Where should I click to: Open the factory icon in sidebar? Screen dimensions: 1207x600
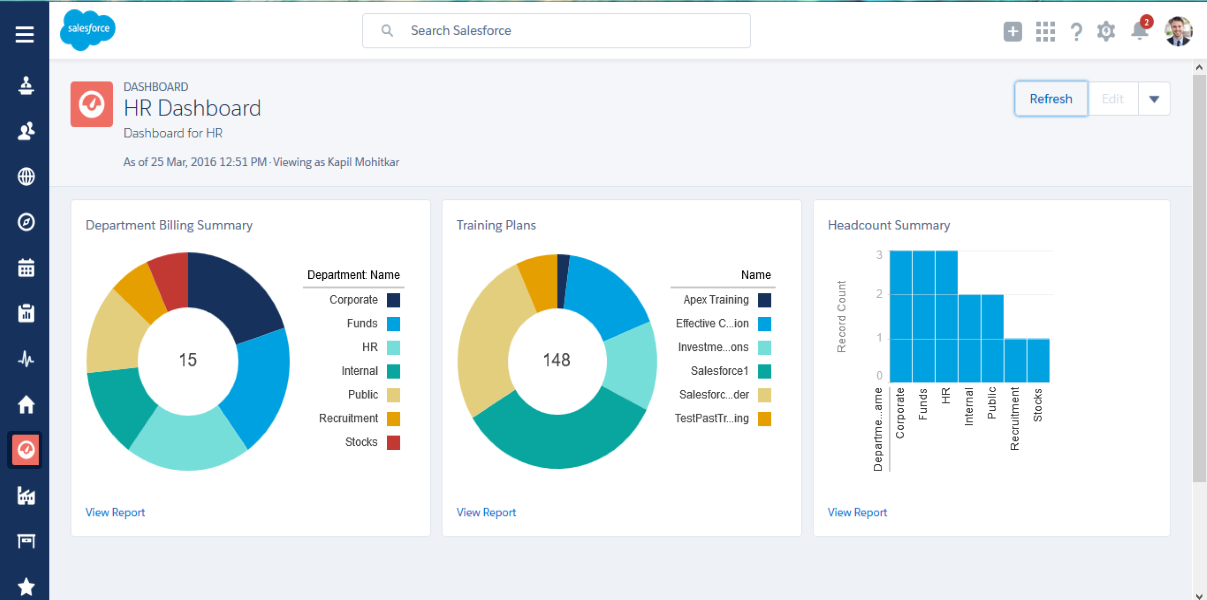click(26, 495)
